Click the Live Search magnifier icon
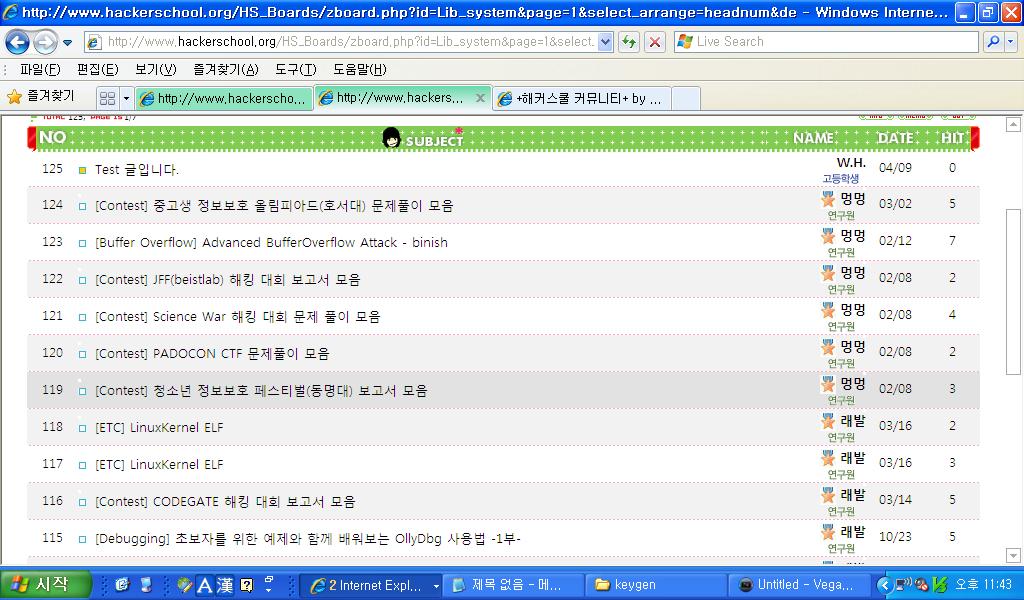This screenshot has width=1024, height=600. click(991, 42)
